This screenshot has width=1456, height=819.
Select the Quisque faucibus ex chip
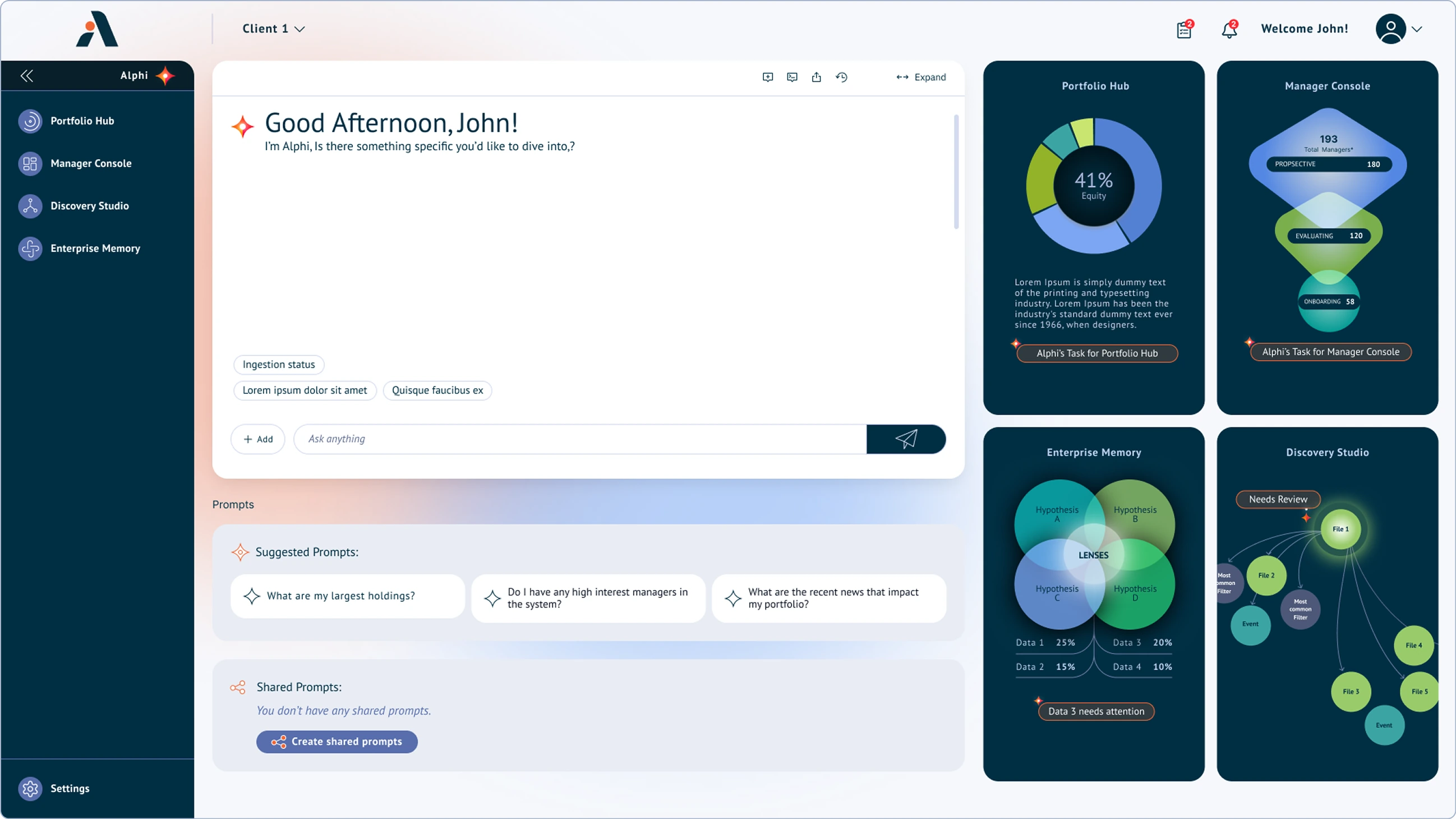point(437,390)
